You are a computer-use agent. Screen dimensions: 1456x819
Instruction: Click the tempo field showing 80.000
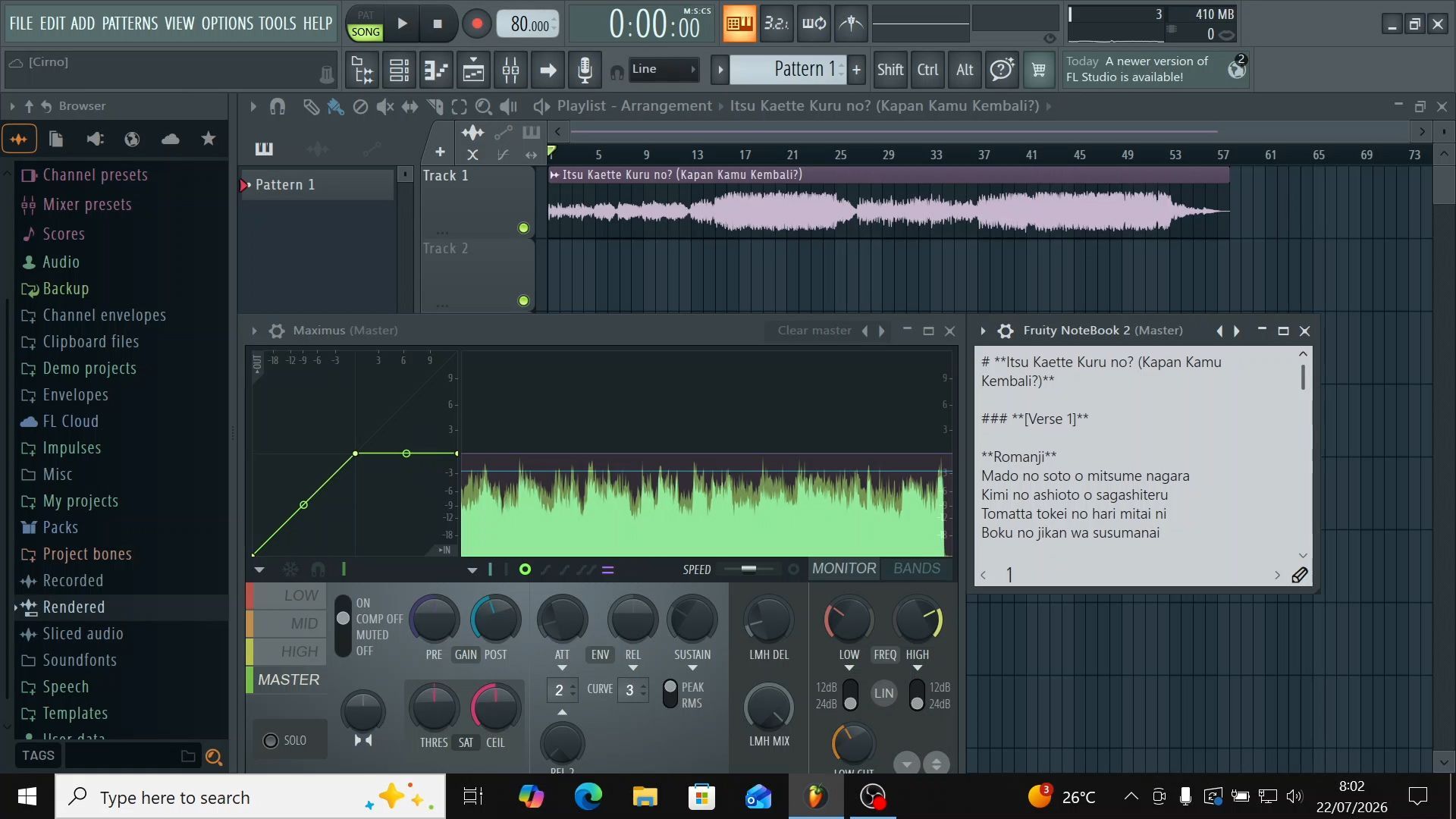(529, 24)
